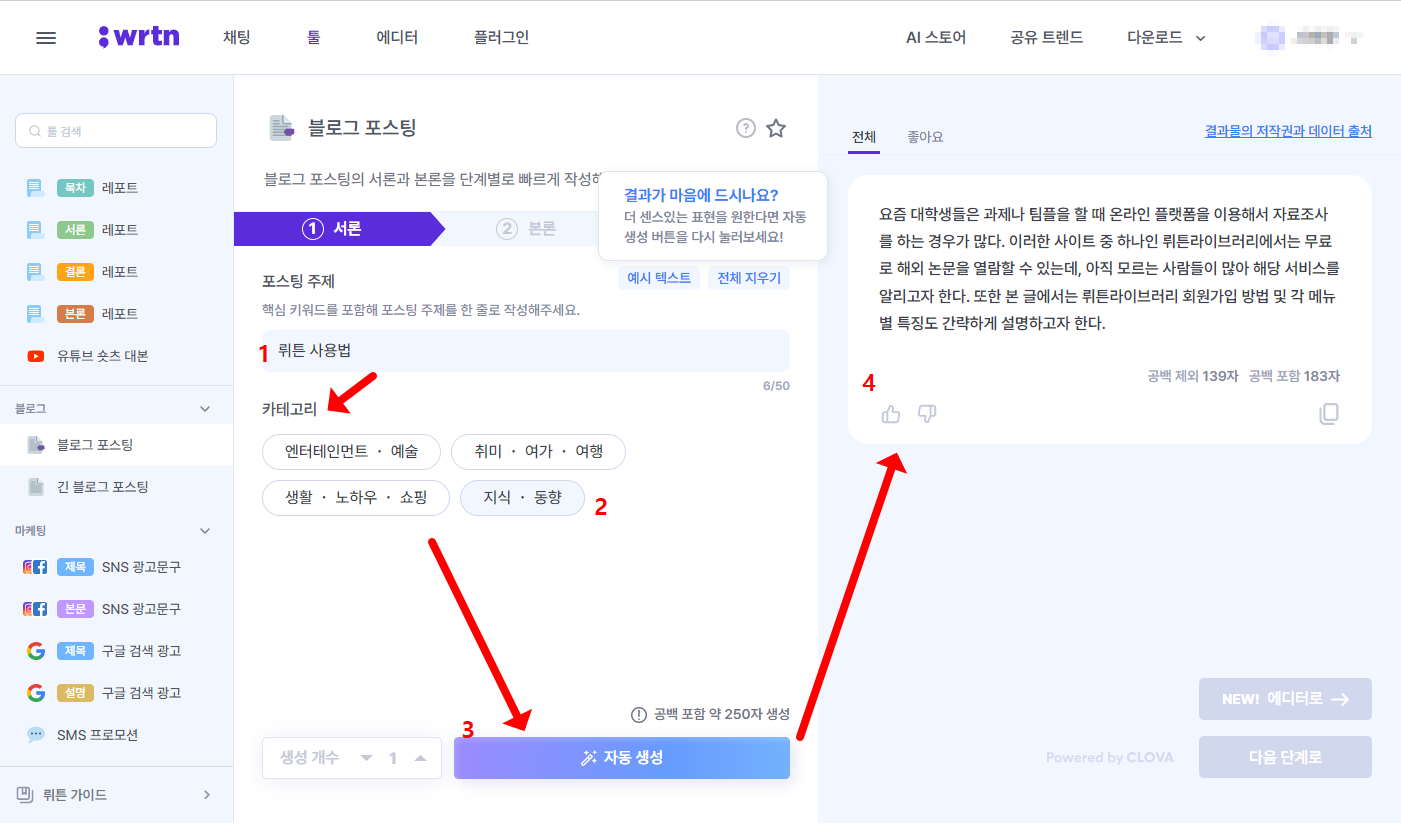Open 결과물의 저작권과 데이터 출처 link
The width and height of the screenshot is (1401, 824).
pos(1287,132)
